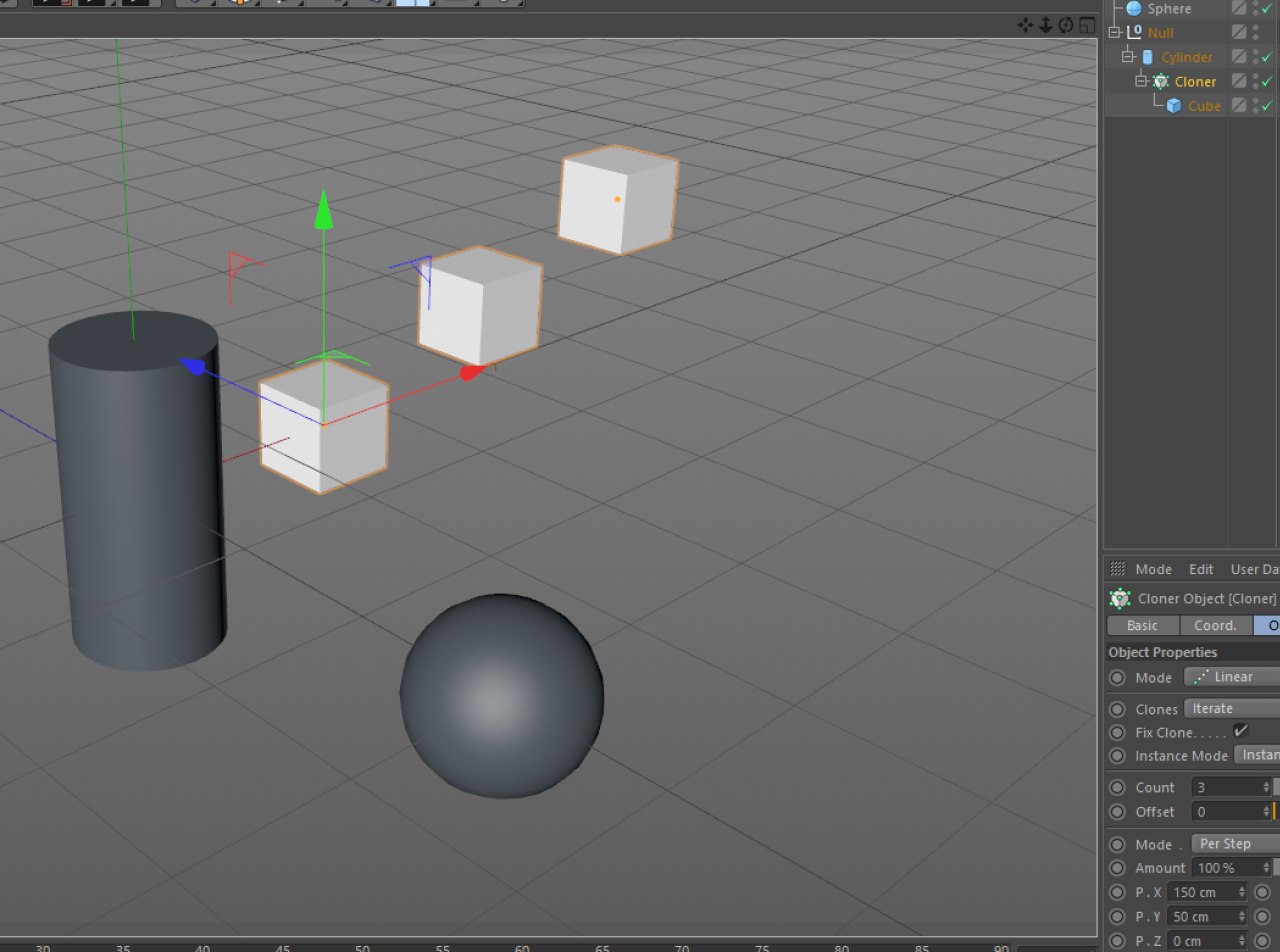Click the Offset value field
The width and height of the screenshot is (1280, 952).
coord(1231,812)
